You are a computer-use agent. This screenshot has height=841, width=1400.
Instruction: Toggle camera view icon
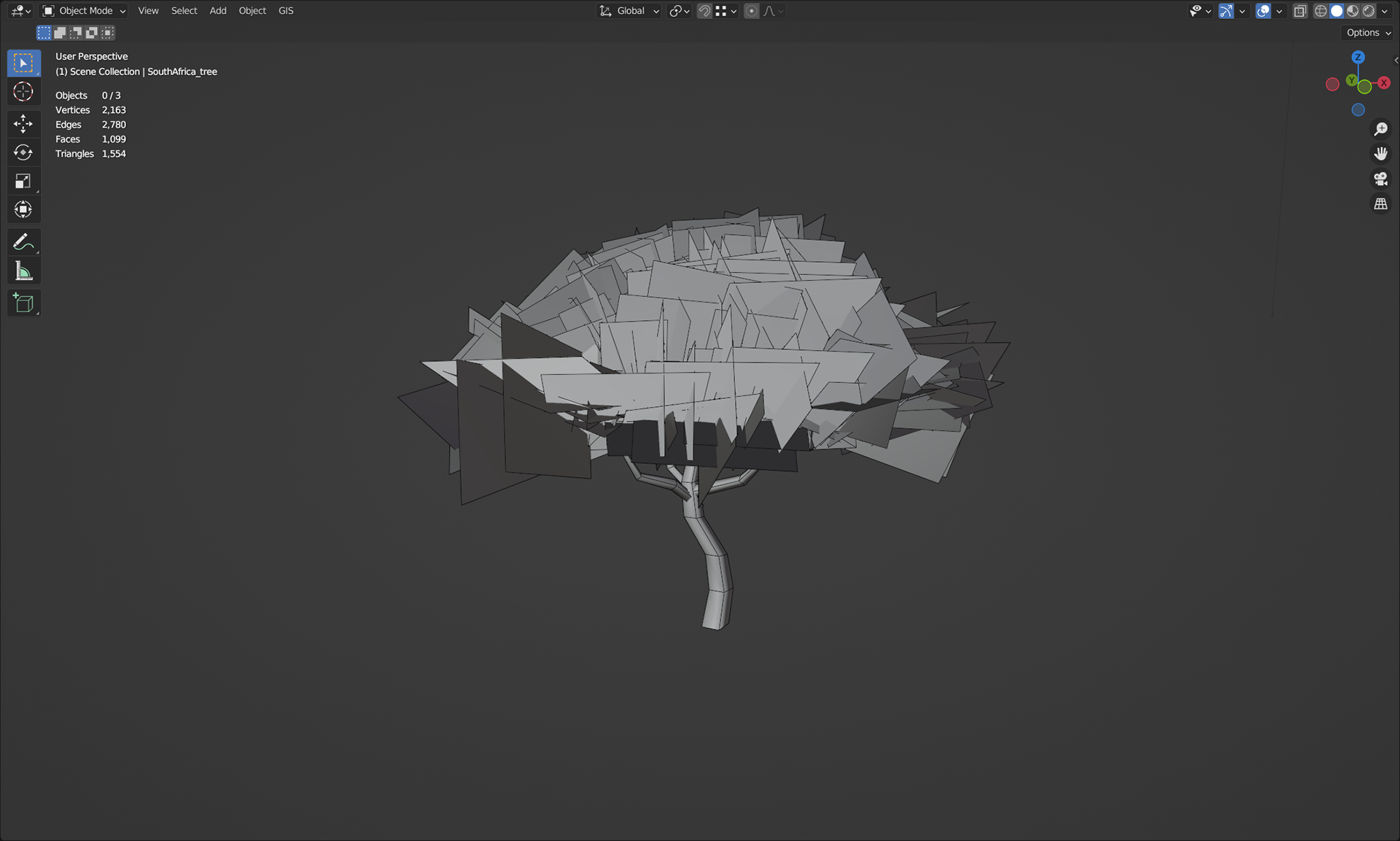1380,179
